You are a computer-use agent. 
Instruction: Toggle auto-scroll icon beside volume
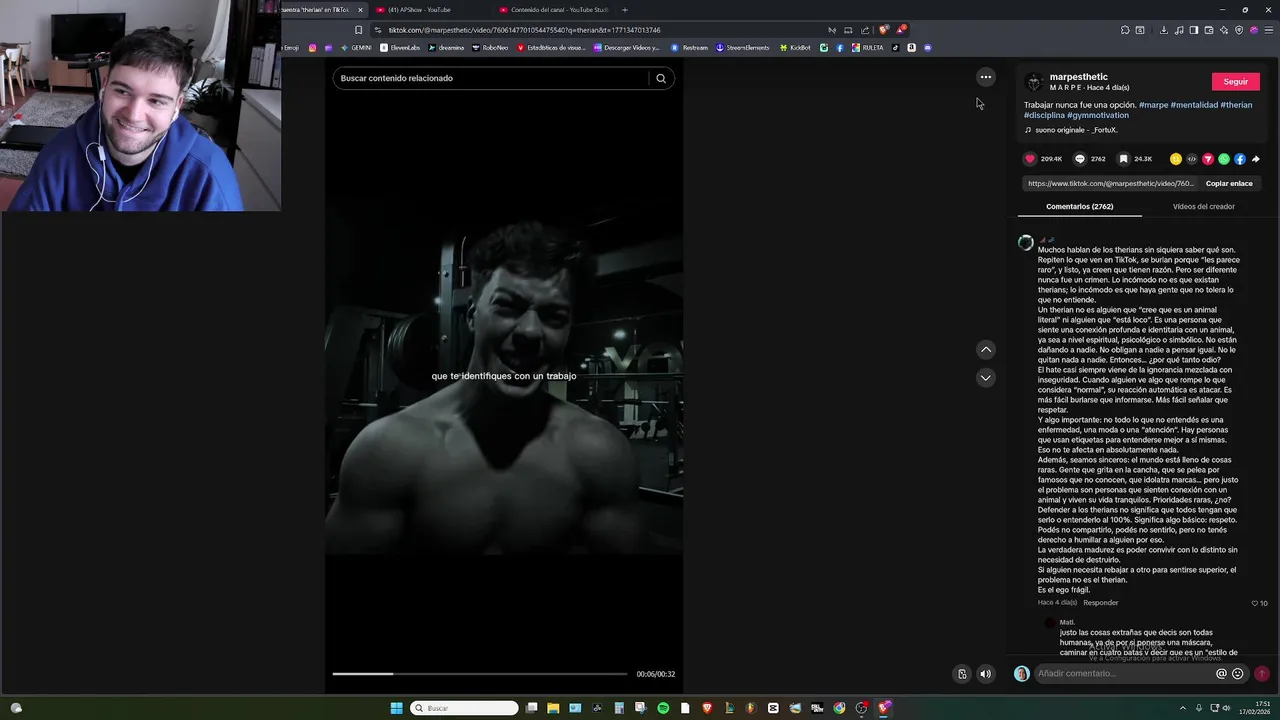(962, 674)
